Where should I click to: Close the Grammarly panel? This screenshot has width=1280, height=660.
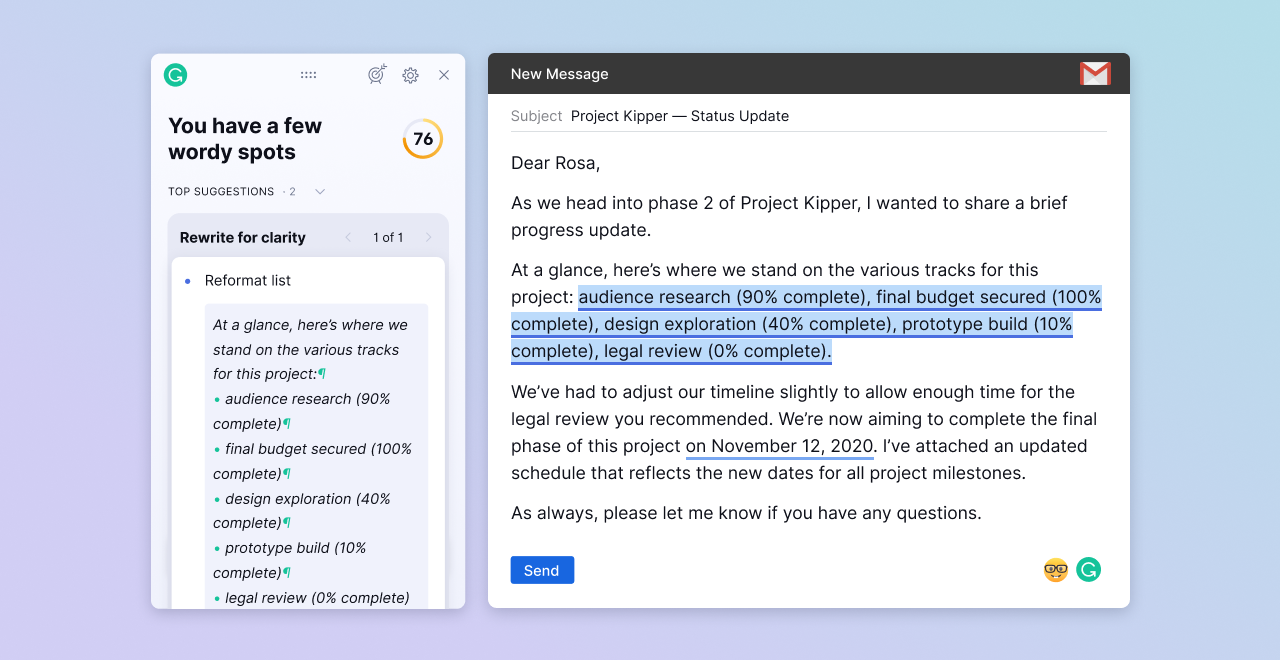[444, 75]
